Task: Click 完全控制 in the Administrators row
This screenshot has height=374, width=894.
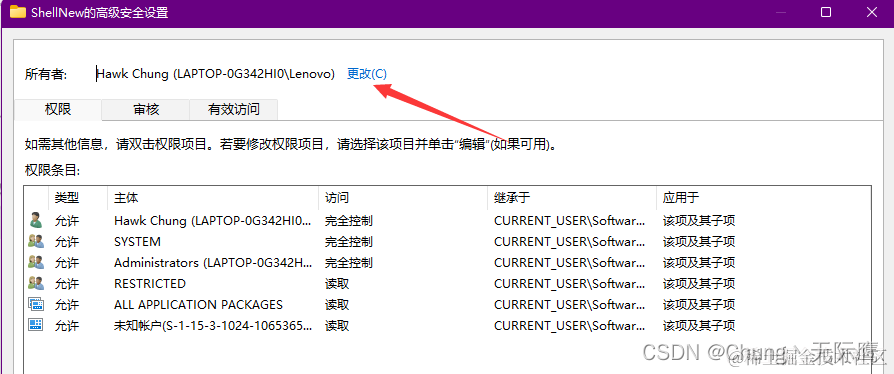Action: coord(349,262)
